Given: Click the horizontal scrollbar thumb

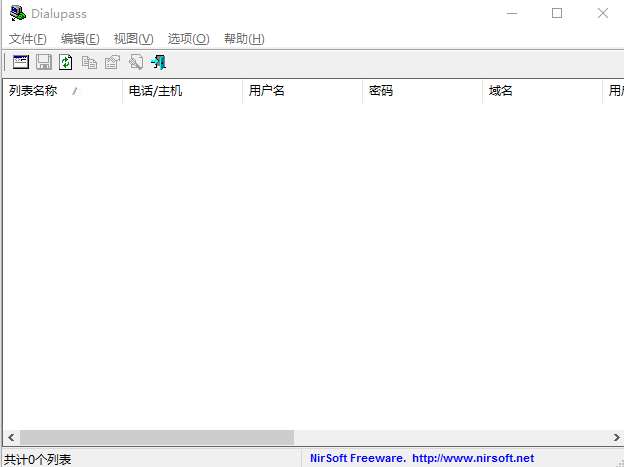Looking at the screenshot, I should (157, 438).
